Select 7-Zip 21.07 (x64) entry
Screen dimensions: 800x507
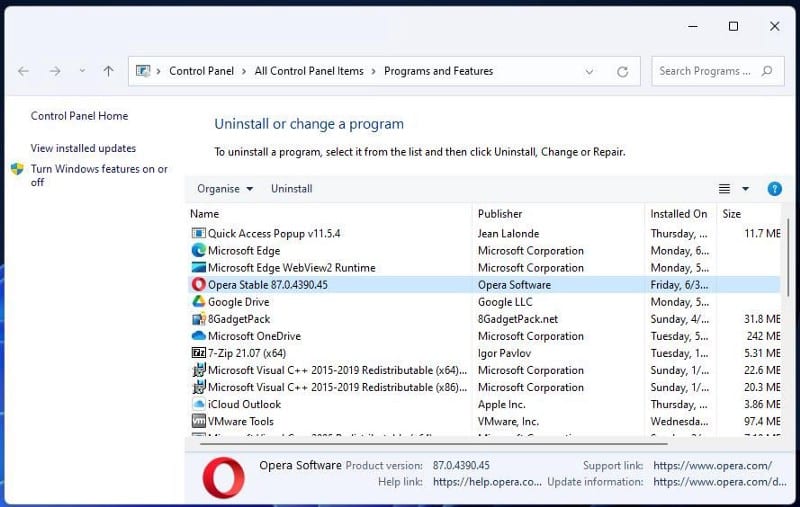tap(247, 353)
